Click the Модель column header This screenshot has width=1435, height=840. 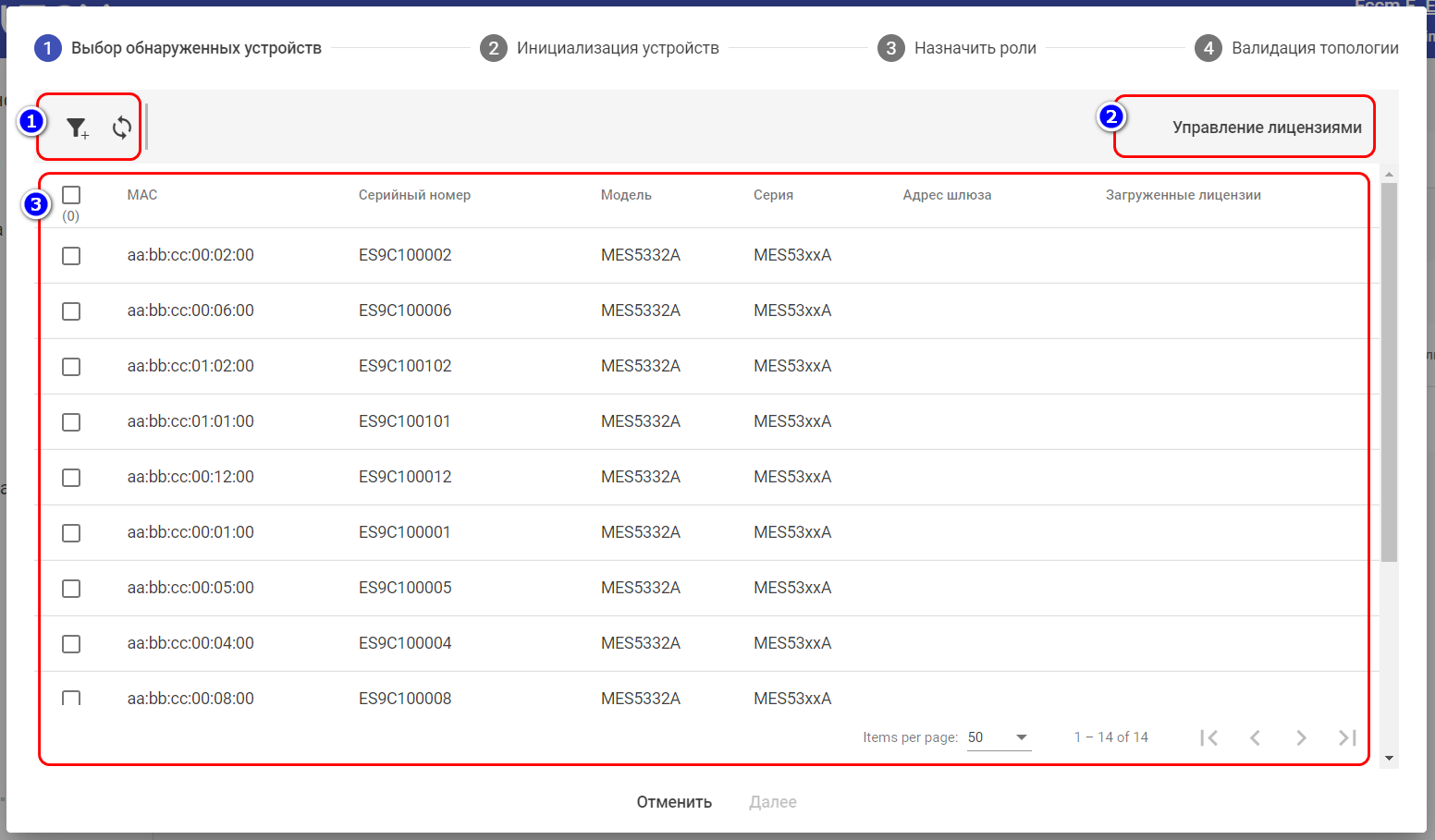click(x=626, y=195)
